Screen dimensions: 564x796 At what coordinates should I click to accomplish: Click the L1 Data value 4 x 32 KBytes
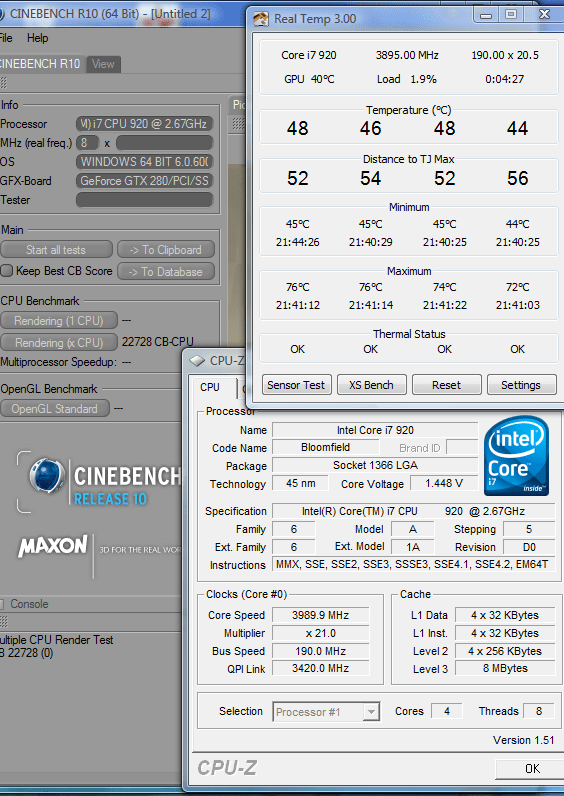[x=505, y=615]
